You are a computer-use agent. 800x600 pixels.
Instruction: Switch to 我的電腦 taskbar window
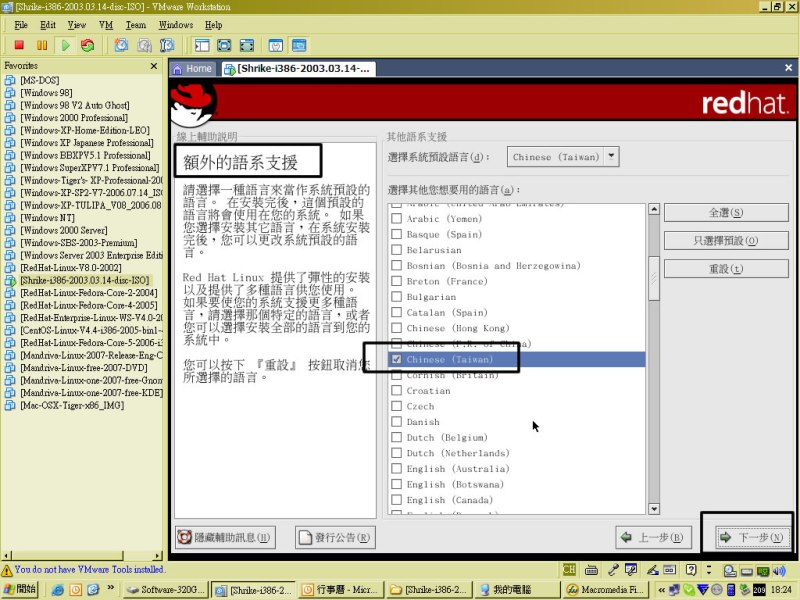click(516, 590)
